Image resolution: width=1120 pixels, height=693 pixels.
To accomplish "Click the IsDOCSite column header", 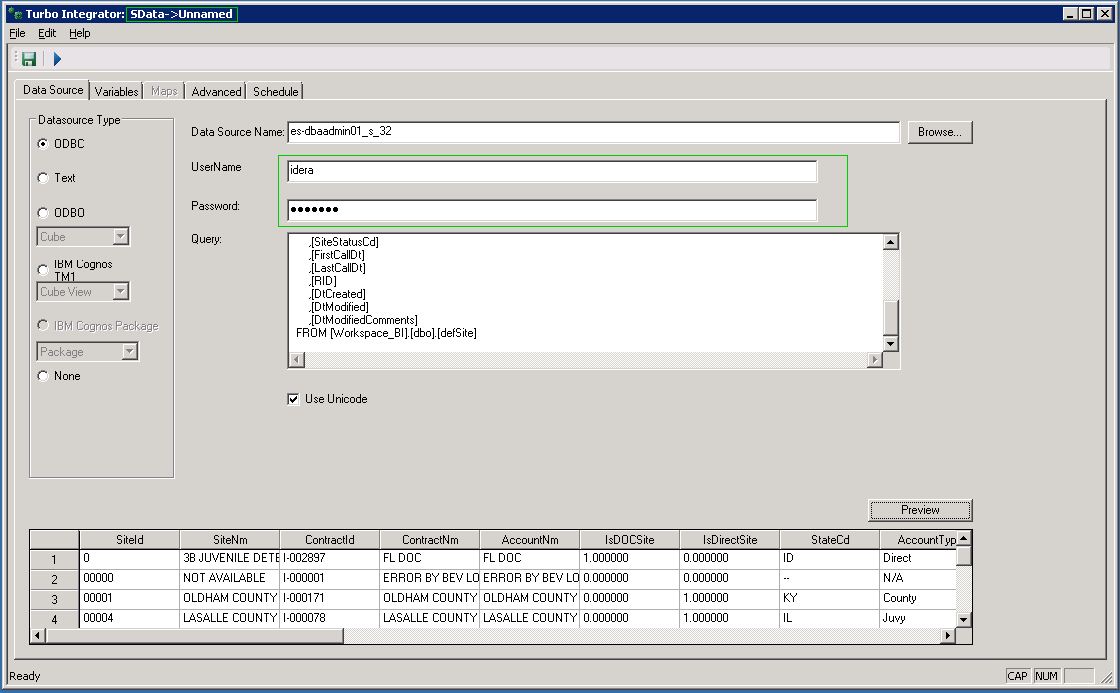I will point(629,539).
